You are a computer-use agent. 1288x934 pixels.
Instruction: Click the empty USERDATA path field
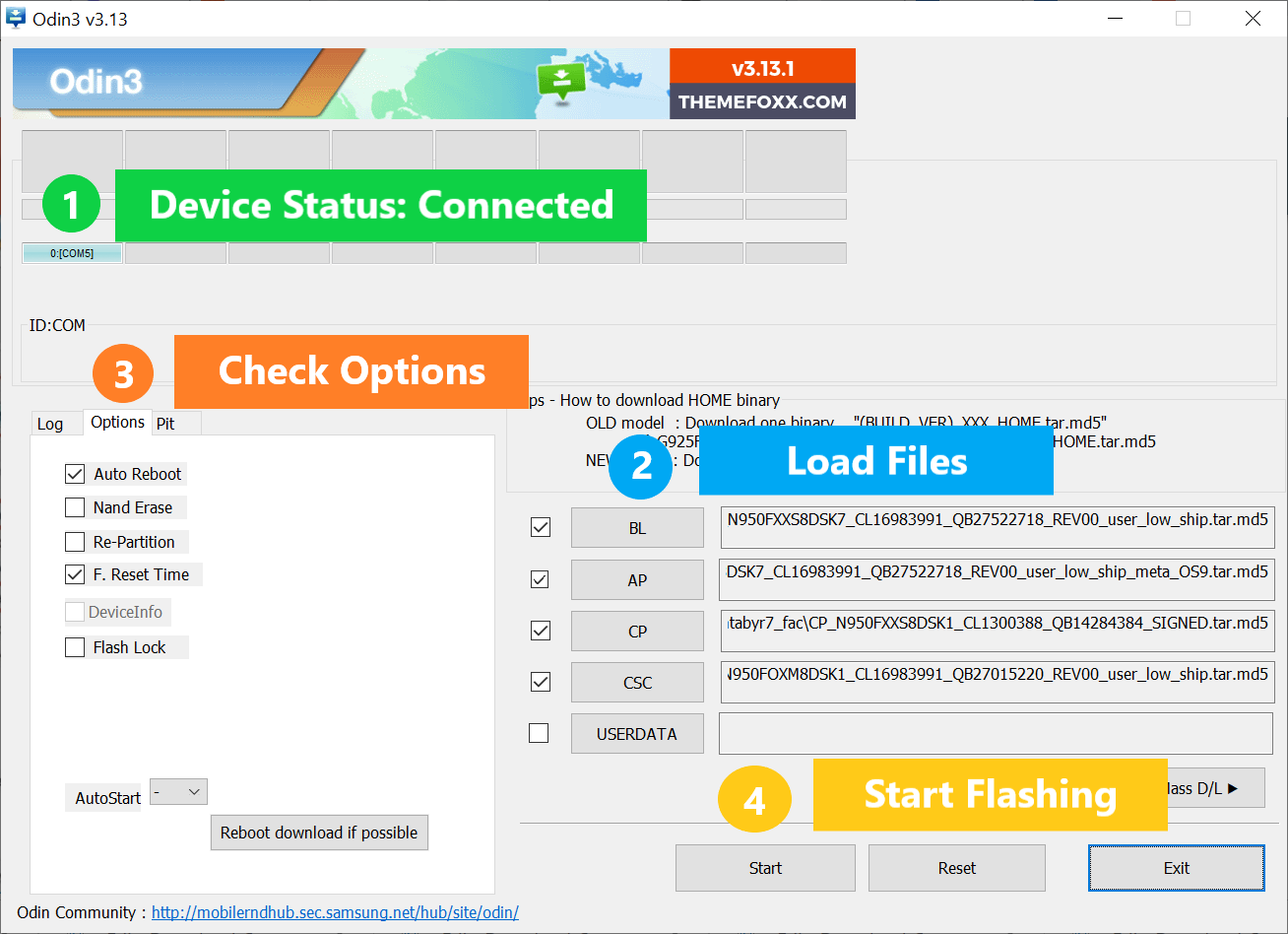pos(998,733)
